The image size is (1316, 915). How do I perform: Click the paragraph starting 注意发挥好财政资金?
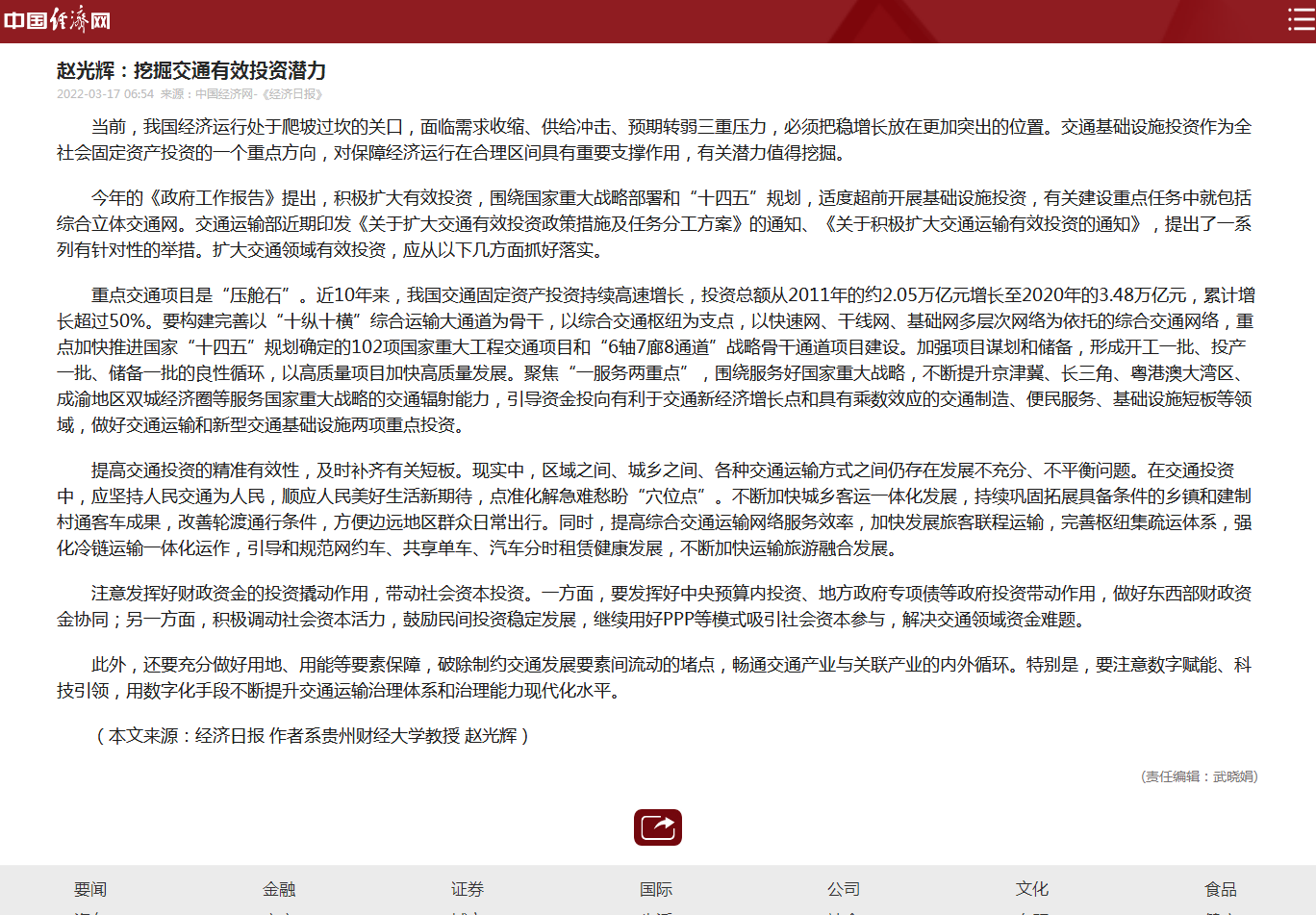click(x=654, y=606)
